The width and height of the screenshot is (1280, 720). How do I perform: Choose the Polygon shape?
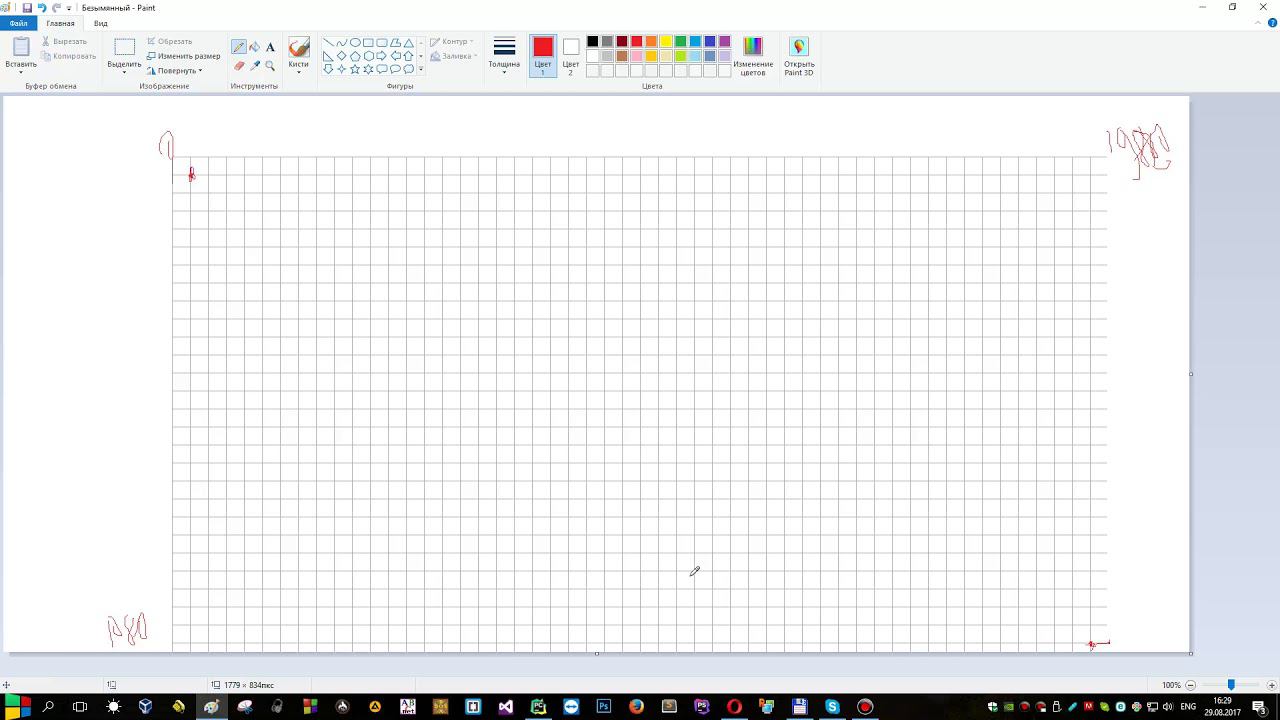[x=395, y=43]
